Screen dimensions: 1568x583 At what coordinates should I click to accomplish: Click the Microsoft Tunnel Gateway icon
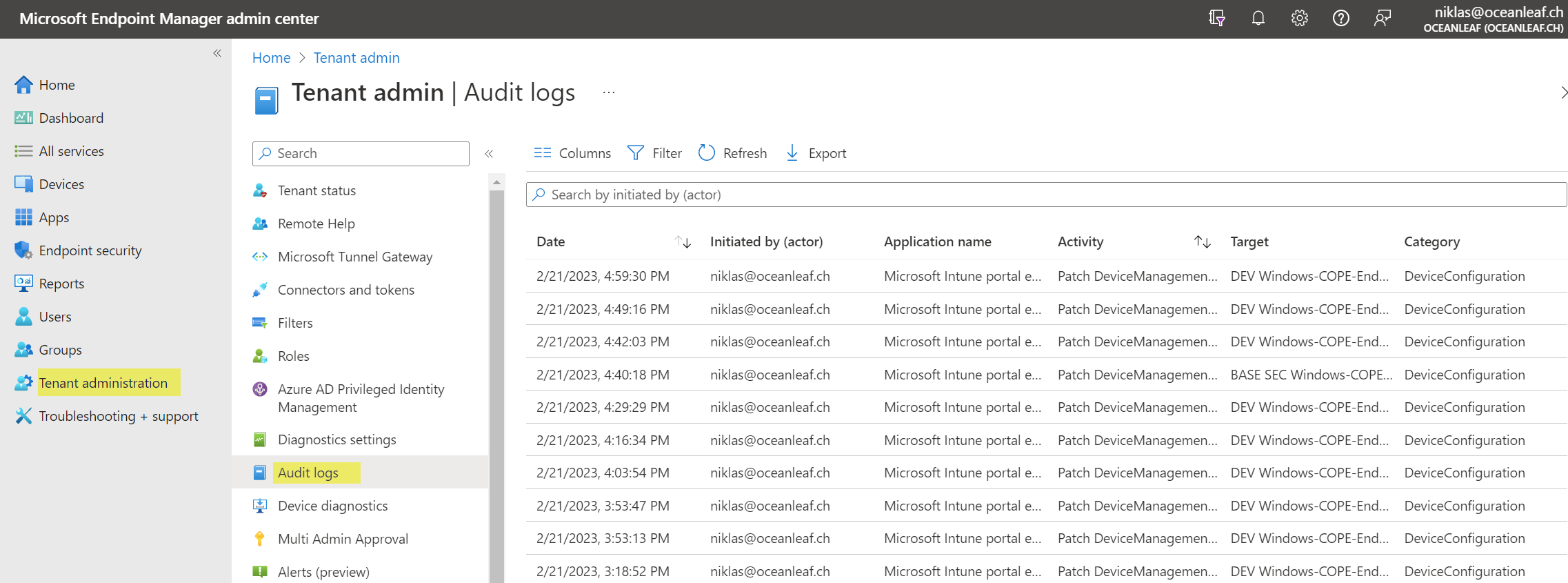click(260, 257)
